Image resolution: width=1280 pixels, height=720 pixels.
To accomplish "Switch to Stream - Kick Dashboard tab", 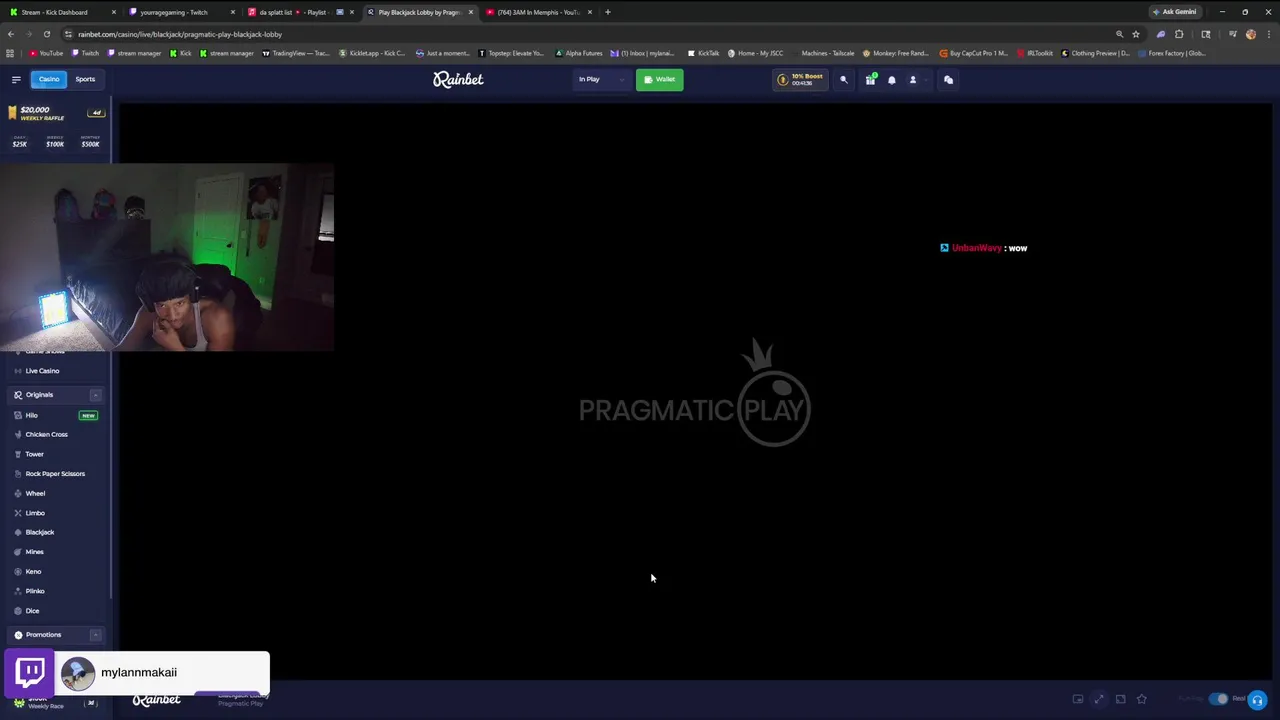I will click(60, 12).
